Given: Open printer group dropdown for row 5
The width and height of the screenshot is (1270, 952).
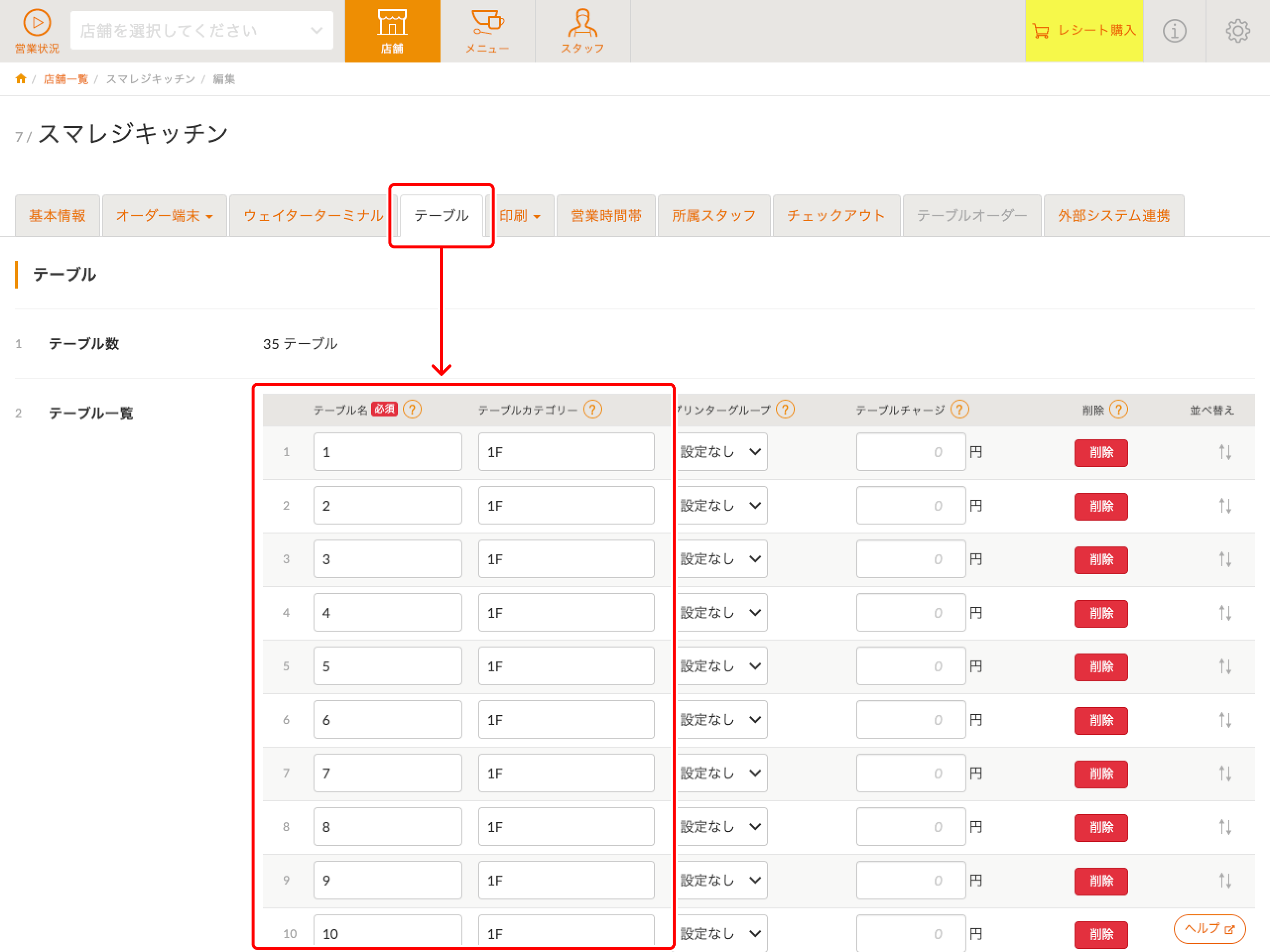Looking at the screenshot, I should (722, 666).
